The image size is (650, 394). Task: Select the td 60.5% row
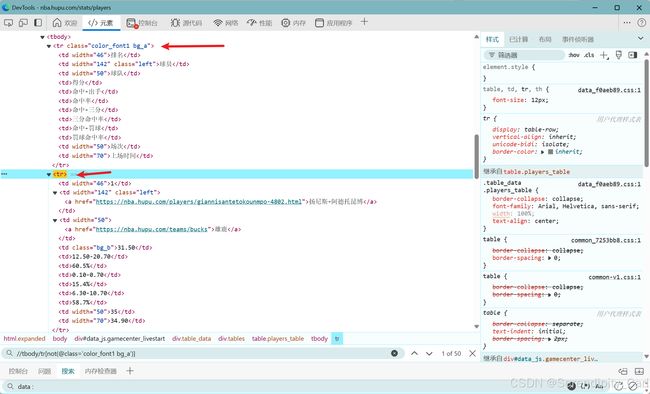point(82,266)
